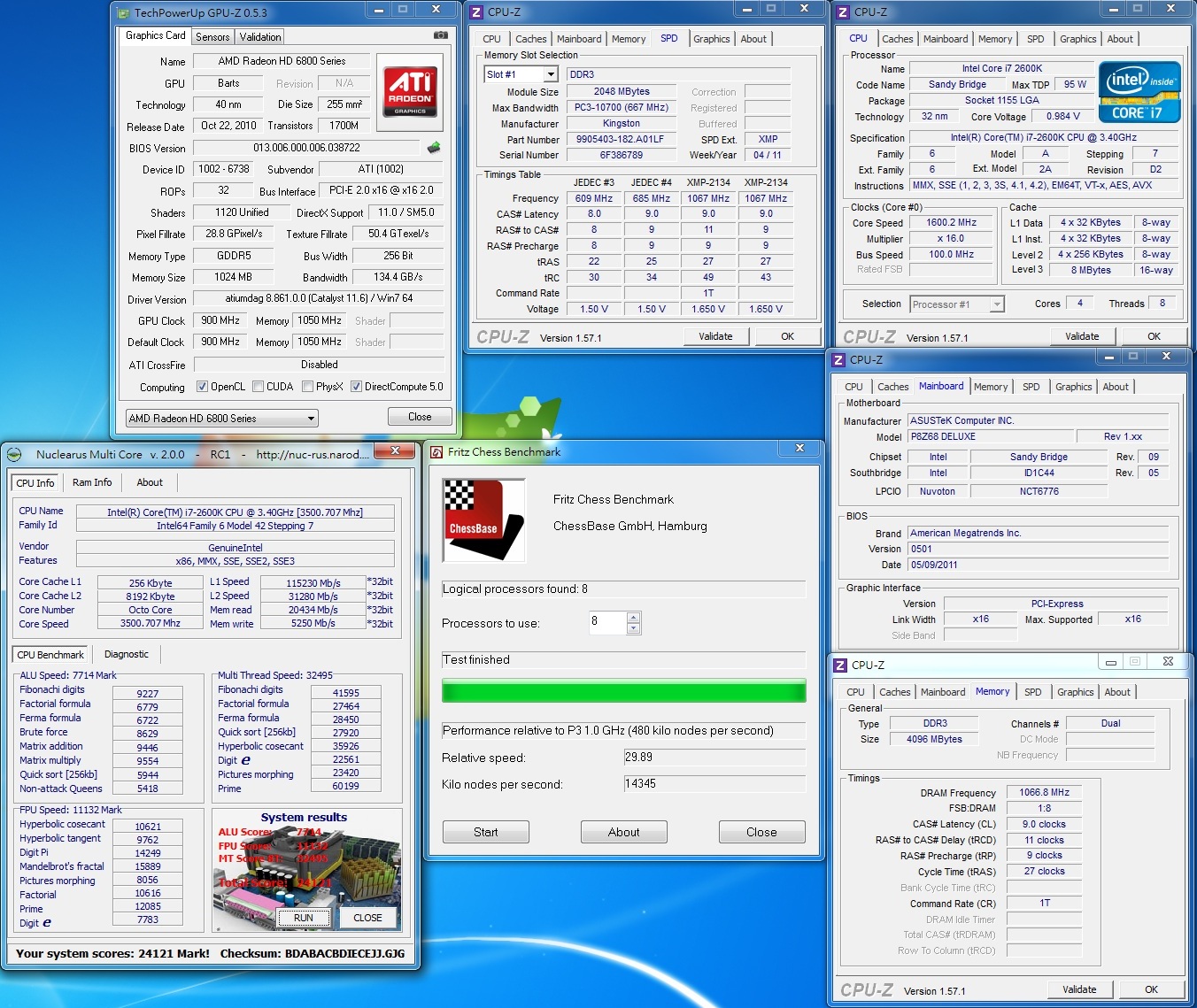
Task: Click the ATI Radeon logo
Action: [x=410, y=90]
